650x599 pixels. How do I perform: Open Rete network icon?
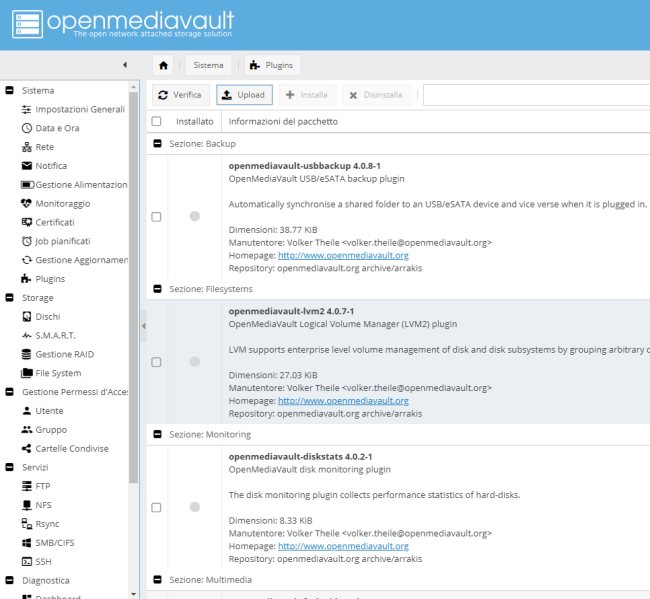tap(27, 147)
